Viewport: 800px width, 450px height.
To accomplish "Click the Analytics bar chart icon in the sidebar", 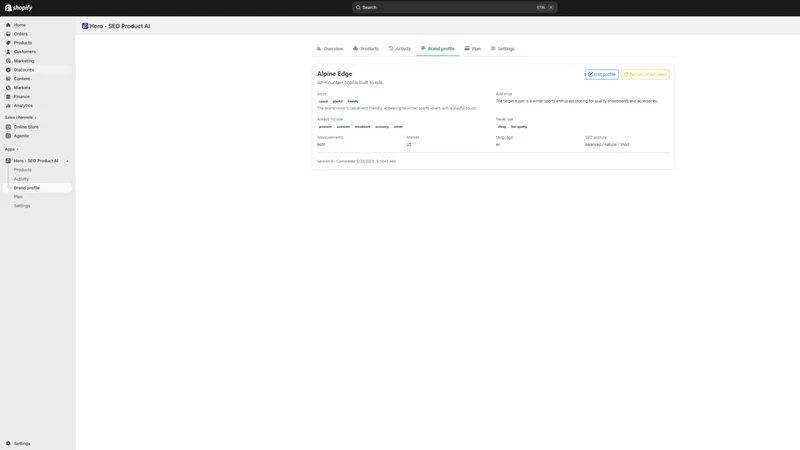I will pyautogui.click(x=8, y=106).
